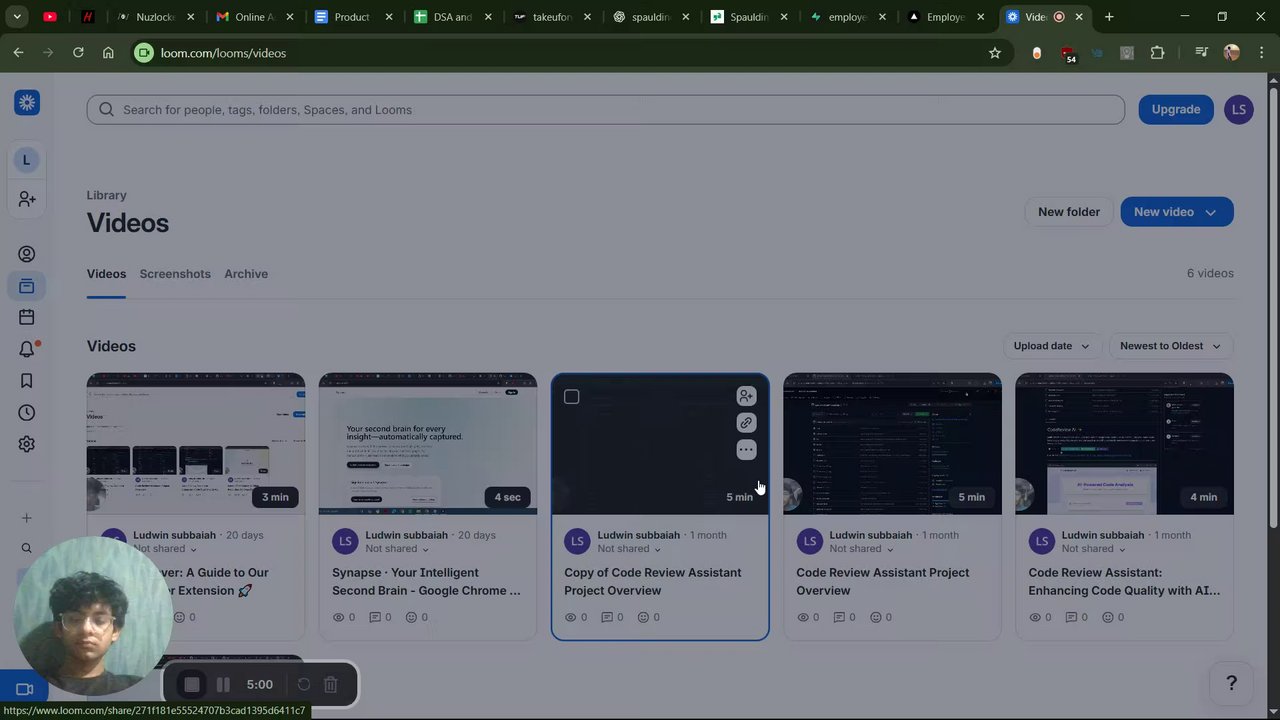Bookmark page with star icon in address bar
The image size is (1280, 720).
[x=995, y=53]
